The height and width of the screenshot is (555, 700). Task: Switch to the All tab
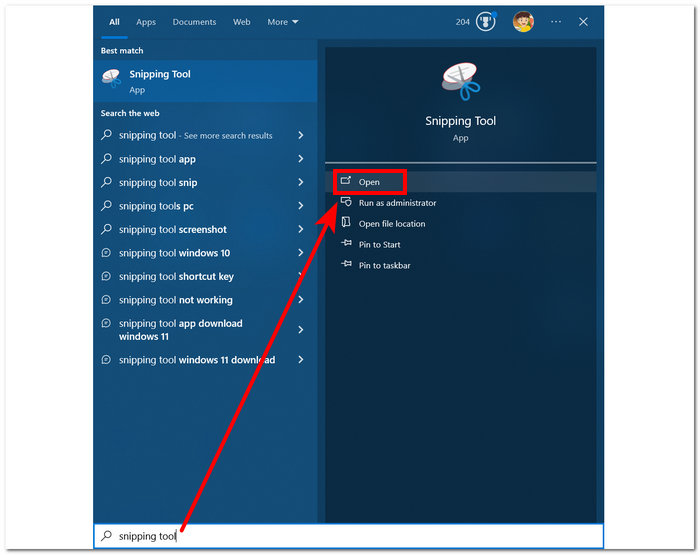pos(114,21)
